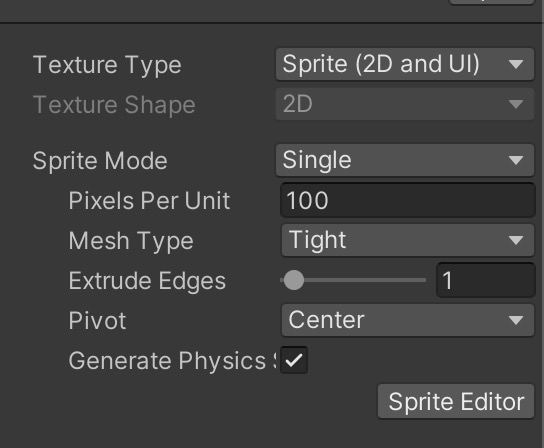Open the Texture Type dropdown
The height and width of the screenshot is (448, 544).
(405, 64)
